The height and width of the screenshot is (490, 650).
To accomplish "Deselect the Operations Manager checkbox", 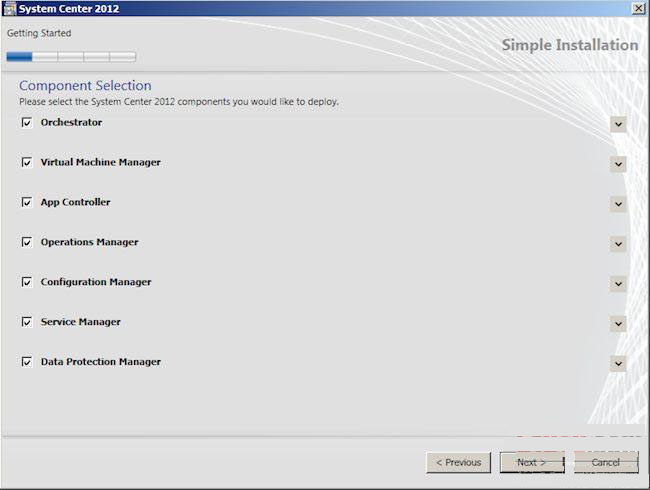I will tap(27, 242).
